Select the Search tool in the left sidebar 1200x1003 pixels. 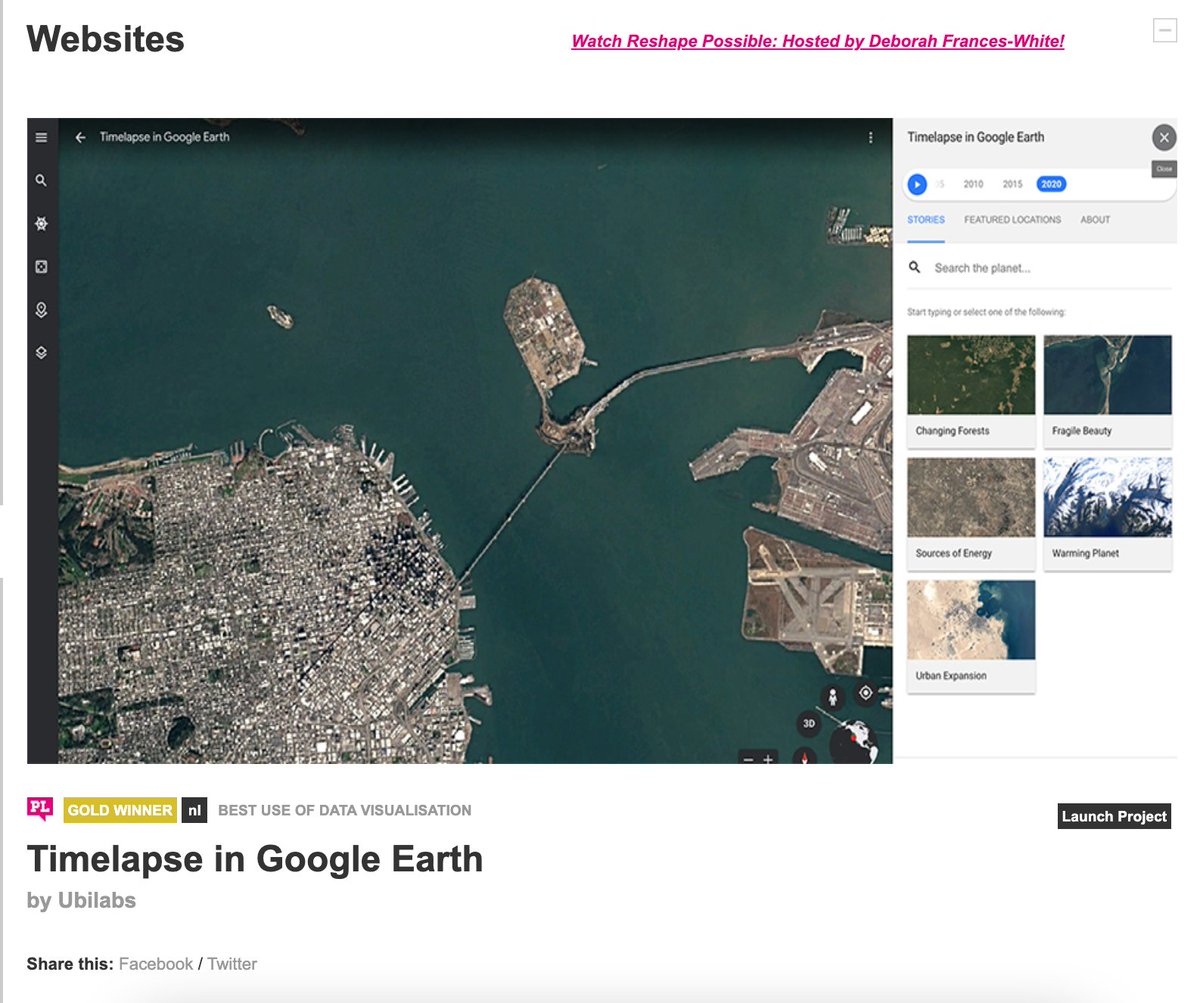coord(40,181)
